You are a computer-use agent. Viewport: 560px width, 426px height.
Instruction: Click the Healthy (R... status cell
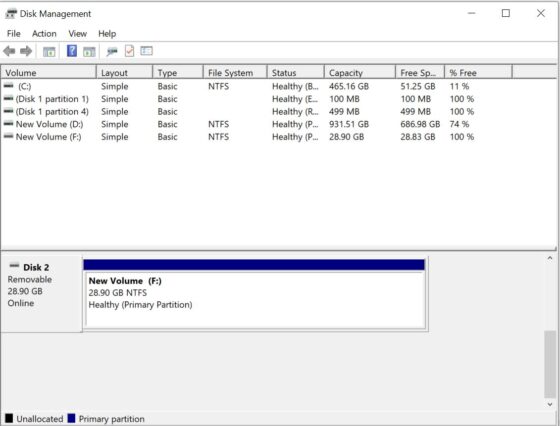[295, 112]
